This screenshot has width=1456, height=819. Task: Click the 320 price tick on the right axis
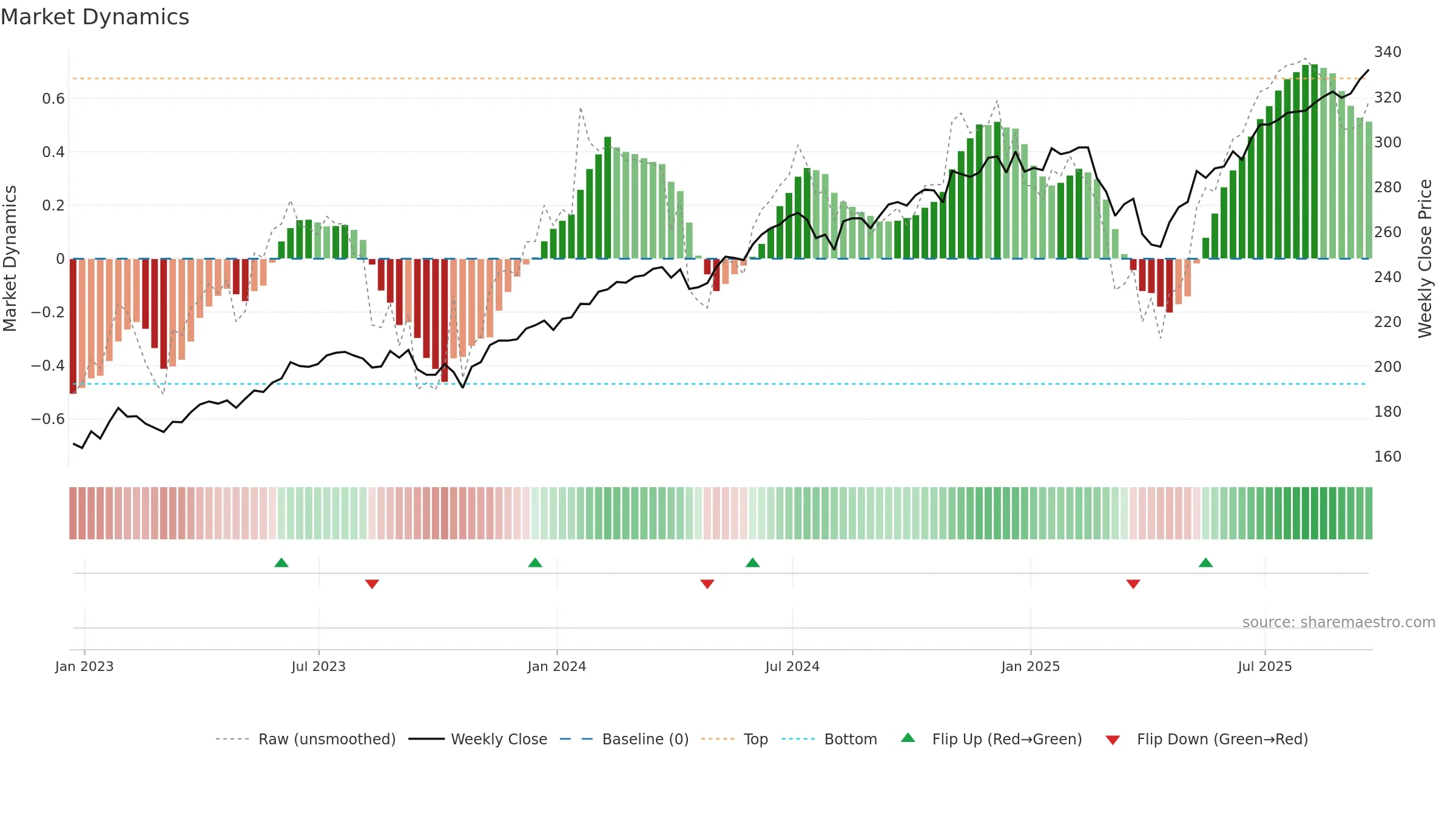[1388, 98]
